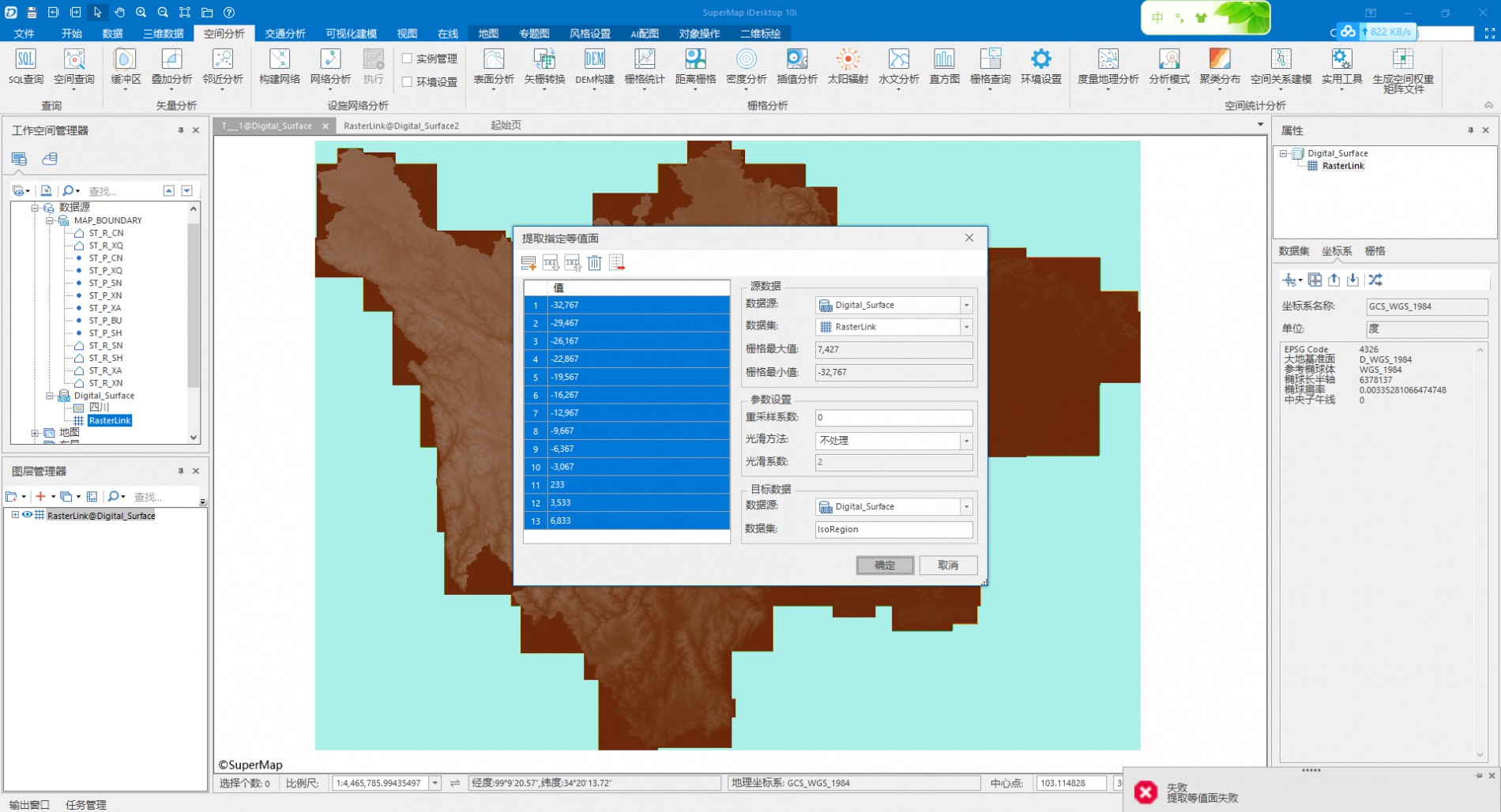Open the 光滑方法 dropdown
Viewport: 1501px width, 812px height.
click(x=966, y=441)
